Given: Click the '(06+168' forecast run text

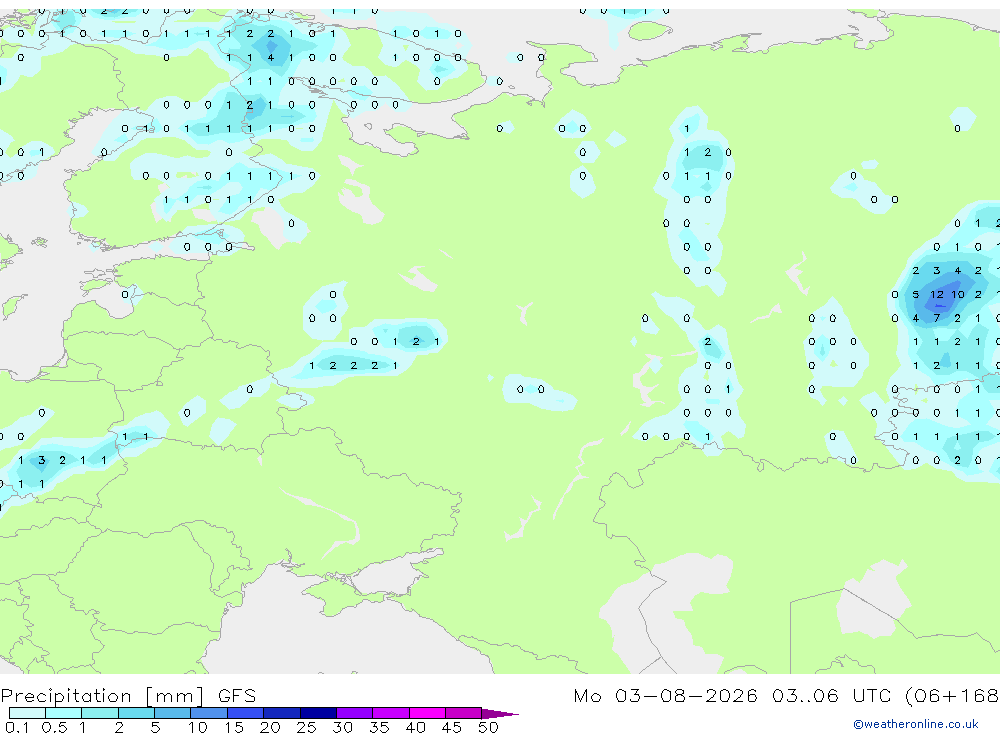Looking at the screenshot, I should coord(952,696).
